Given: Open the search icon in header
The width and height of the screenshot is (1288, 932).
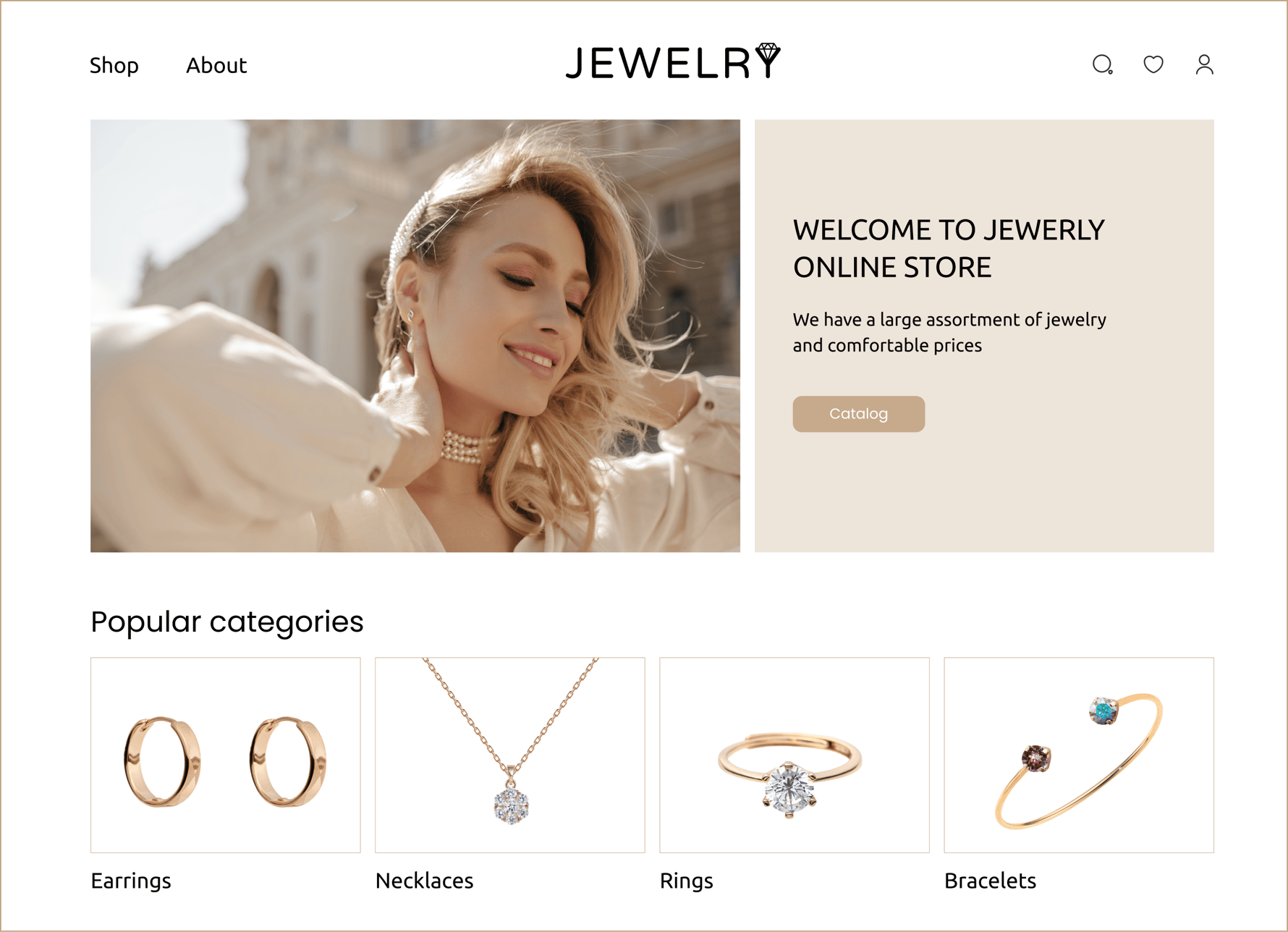Looking at the screenshot, I should [x=1102, y=65].
